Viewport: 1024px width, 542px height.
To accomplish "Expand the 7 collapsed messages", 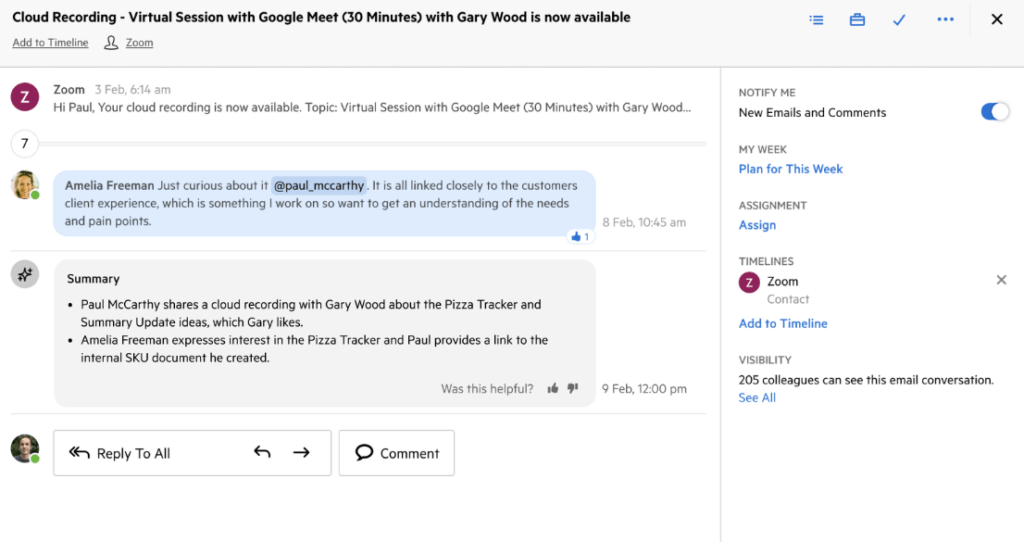I will tap(25, 145).
